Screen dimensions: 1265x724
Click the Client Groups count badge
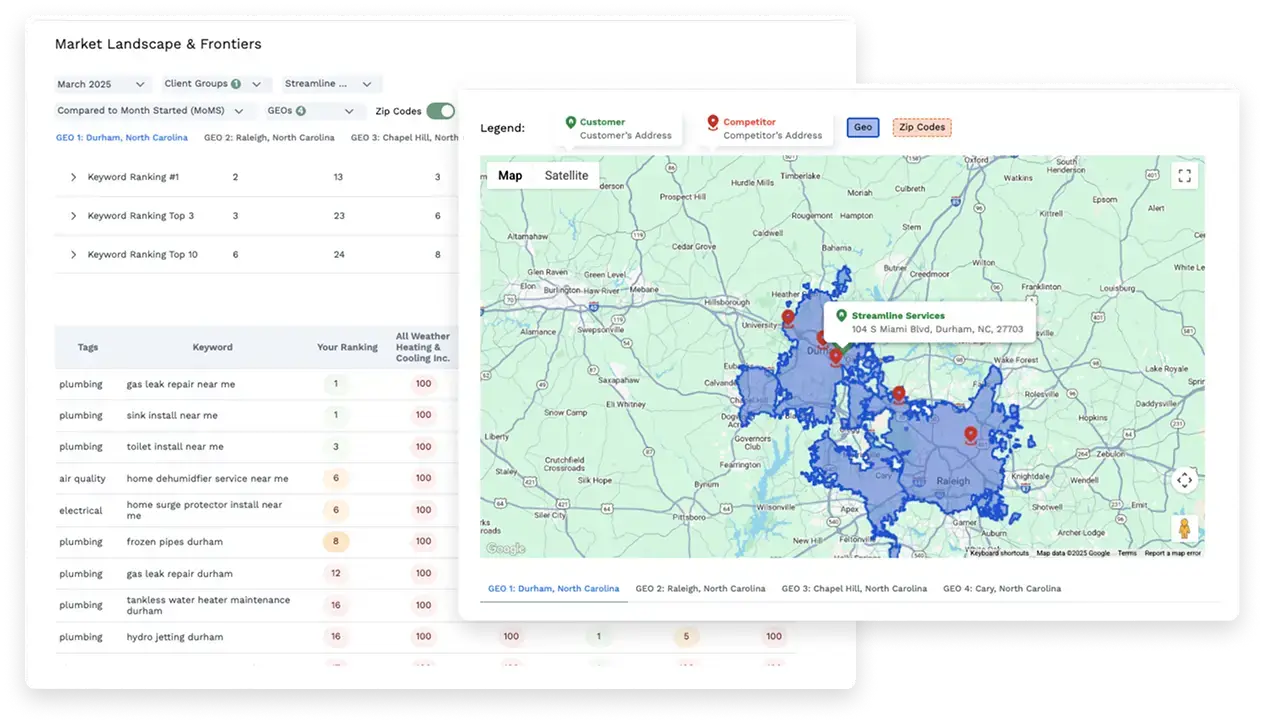point(236,85)
